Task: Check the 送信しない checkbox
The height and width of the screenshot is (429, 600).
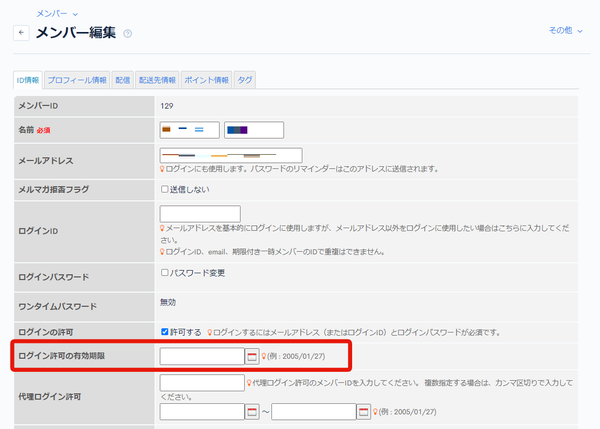Action: click(165, 189)
